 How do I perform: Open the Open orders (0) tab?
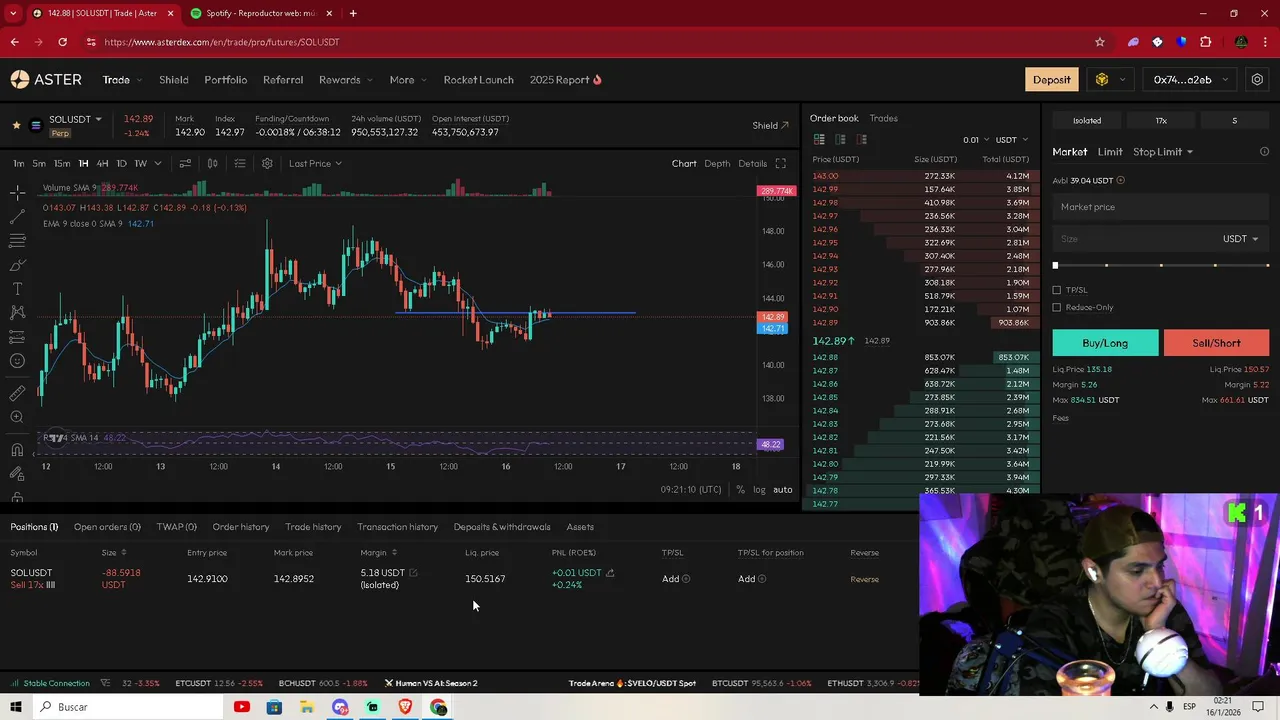pyautogui.click(x=107, y=527)
